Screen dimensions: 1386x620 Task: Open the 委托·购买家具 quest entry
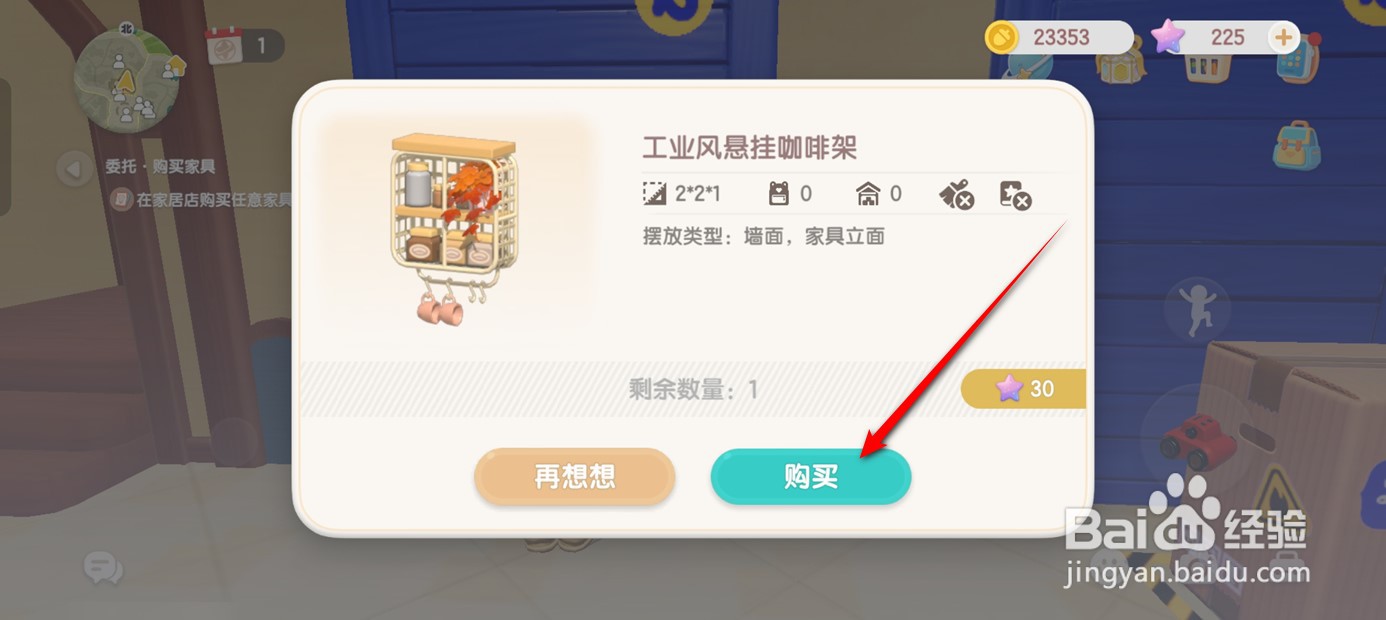(160, 167)
